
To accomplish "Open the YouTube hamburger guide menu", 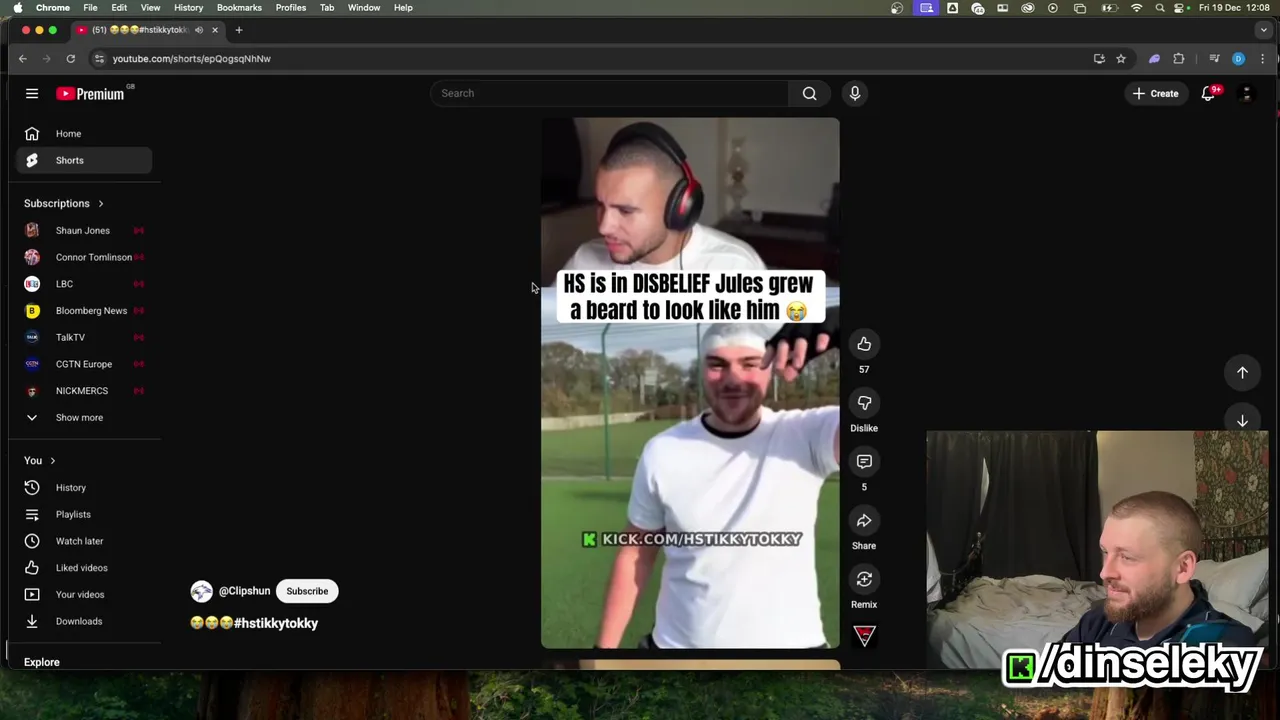I will (32, 93).
